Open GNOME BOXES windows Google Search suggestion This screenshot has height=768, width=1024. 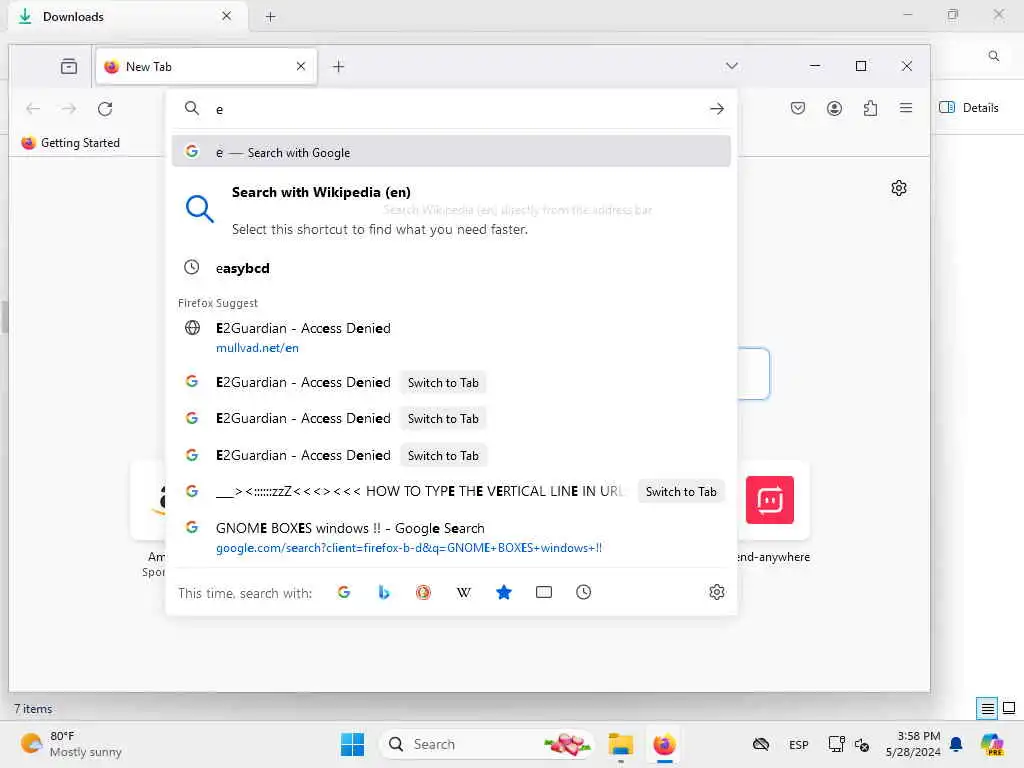[x=451, y=537]
